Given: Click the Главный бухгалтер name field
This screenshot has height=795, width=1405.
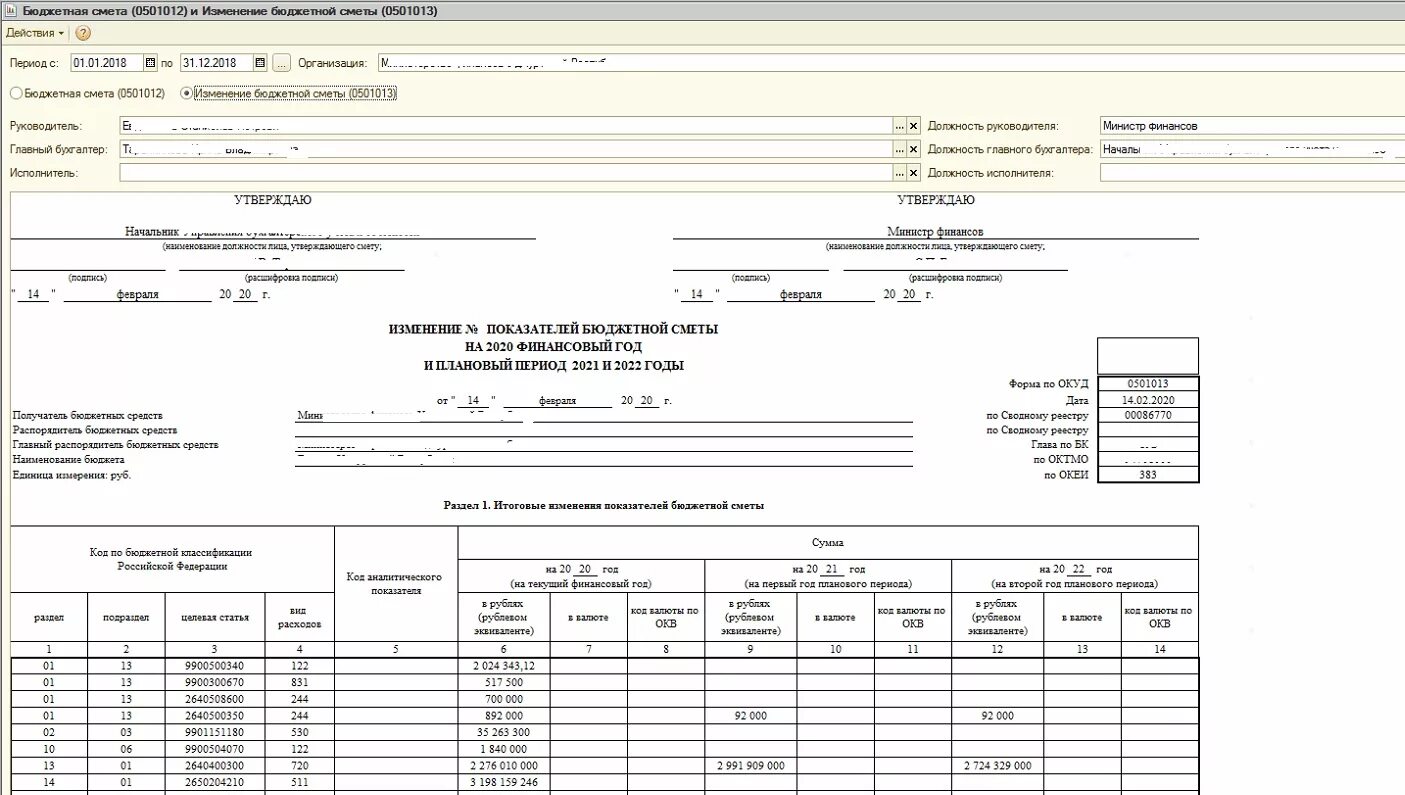Looking at the screenshot, I should [505, 149].
